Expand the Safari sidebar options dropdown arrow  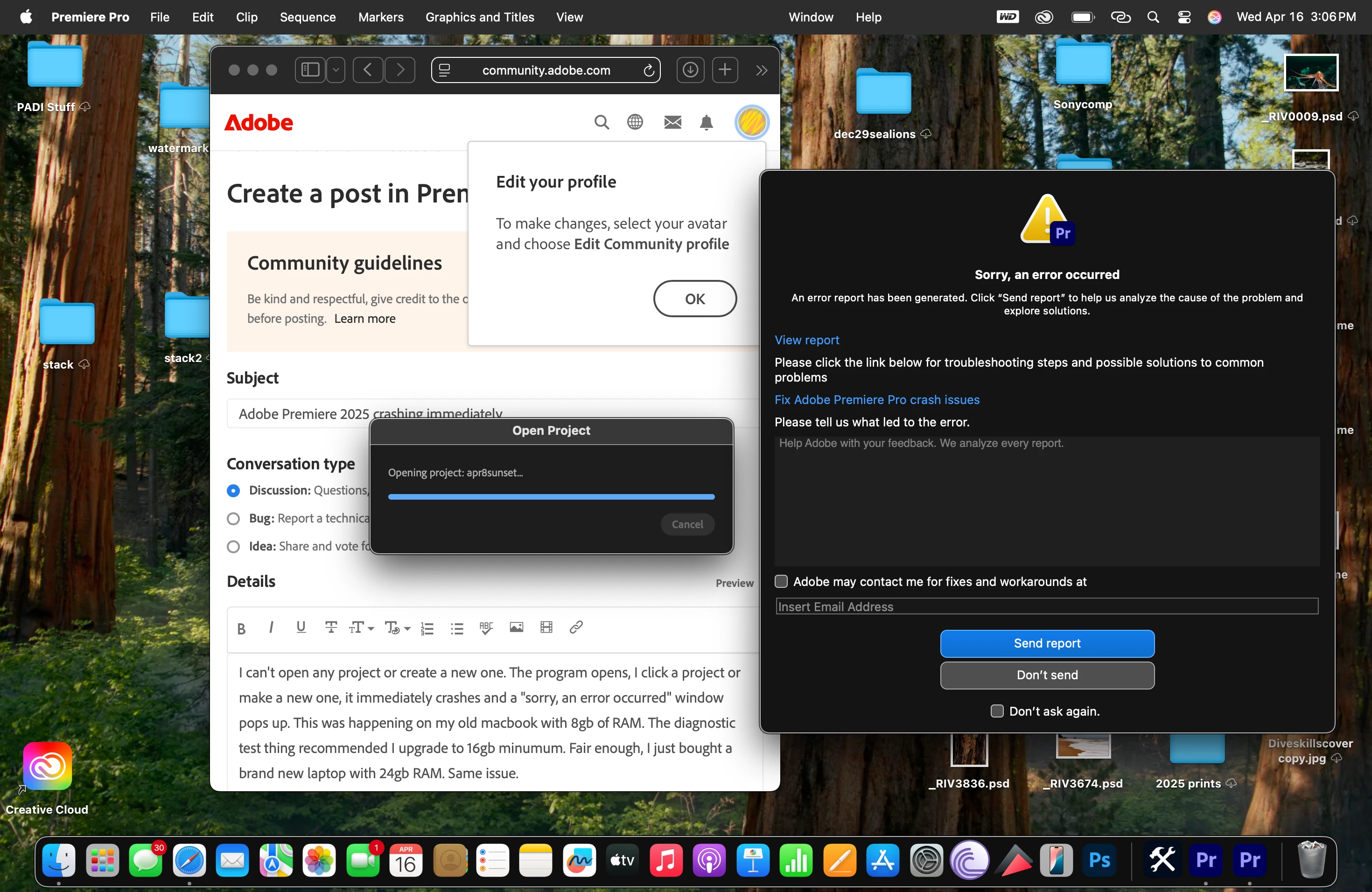336,70
